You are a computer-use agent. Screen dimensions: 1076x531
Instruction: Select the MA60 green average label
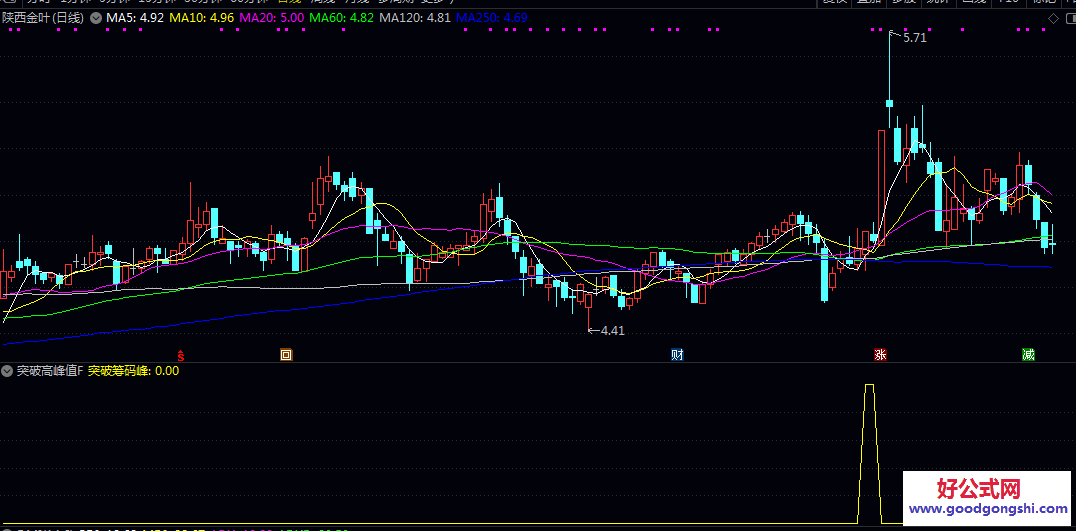[341, 18]
